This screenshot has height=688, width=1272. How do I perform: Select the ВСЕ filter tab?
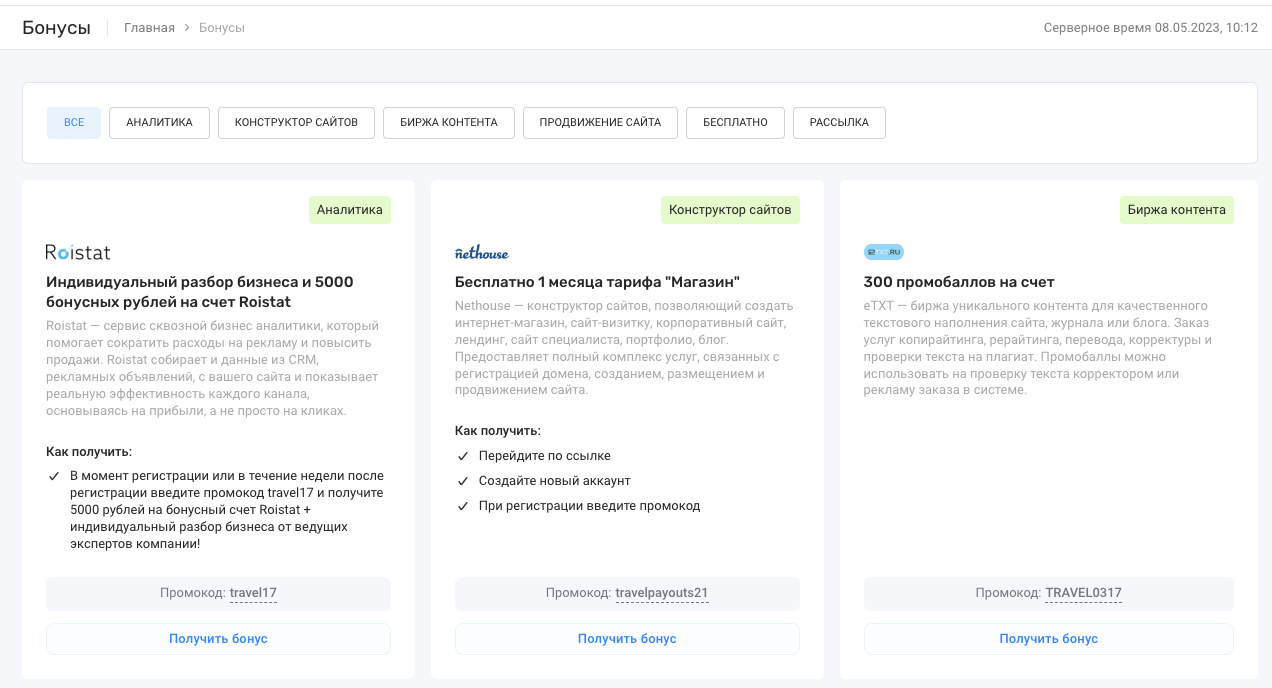click(x=74, y=123)
